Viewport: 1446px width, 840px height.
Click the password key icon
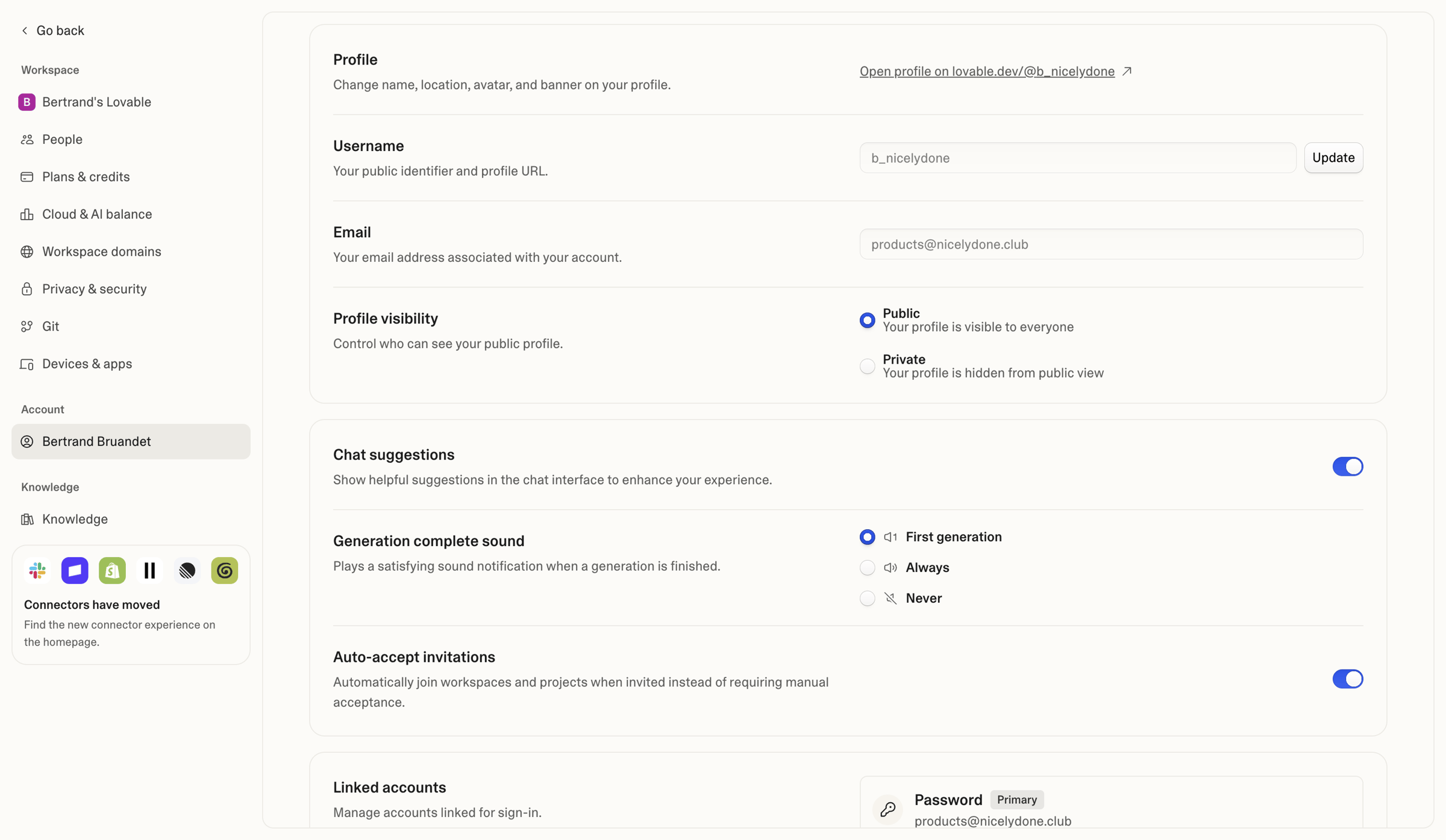coord(887,809)
